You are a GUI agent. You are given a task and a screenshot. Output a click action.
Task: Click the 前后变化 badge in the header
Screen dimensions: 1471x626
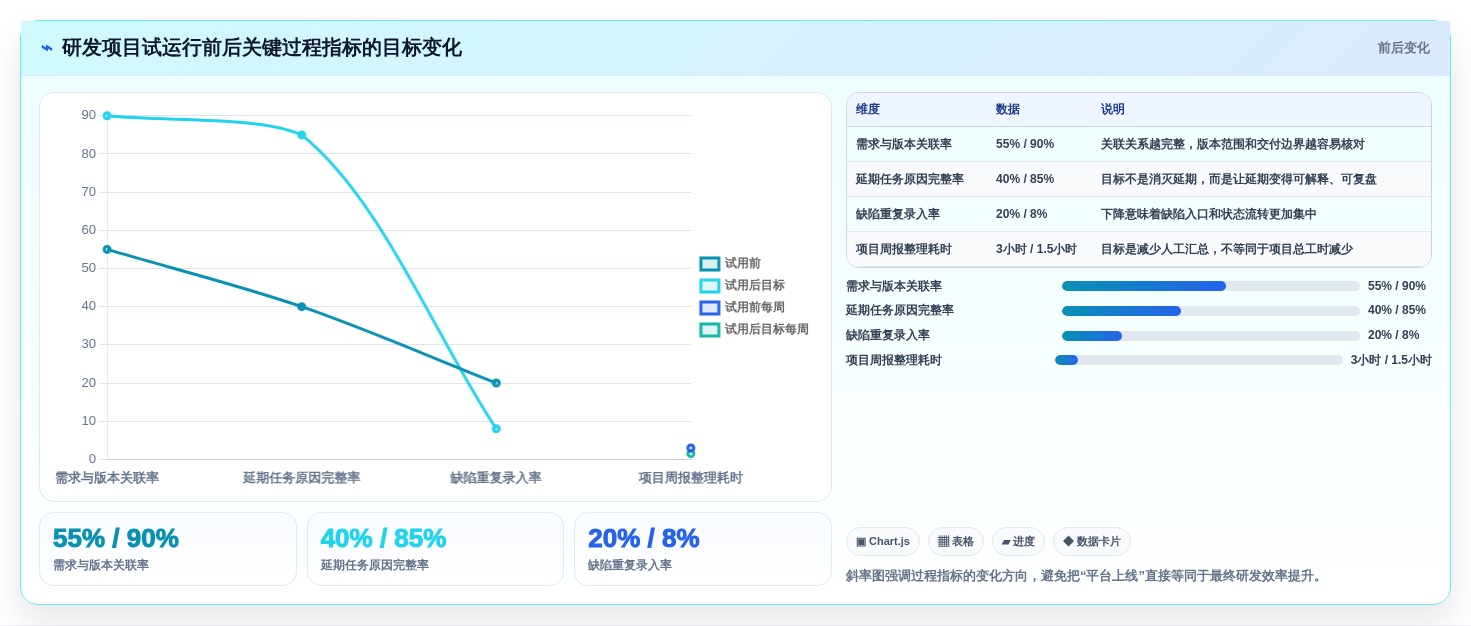click(1403, 48)
